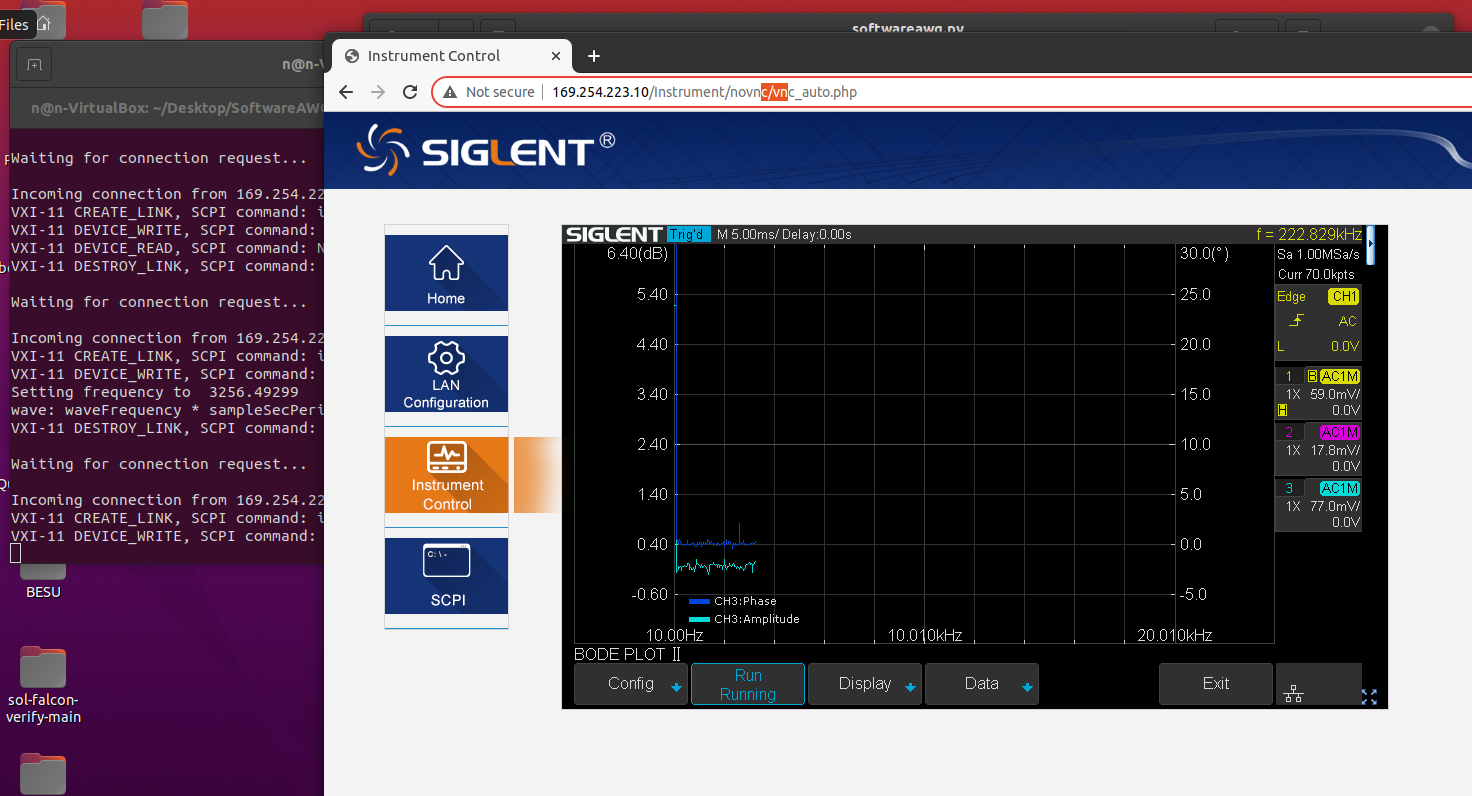
Task: Collapse the scope side panel arrow
Action: coord(1371,245)
